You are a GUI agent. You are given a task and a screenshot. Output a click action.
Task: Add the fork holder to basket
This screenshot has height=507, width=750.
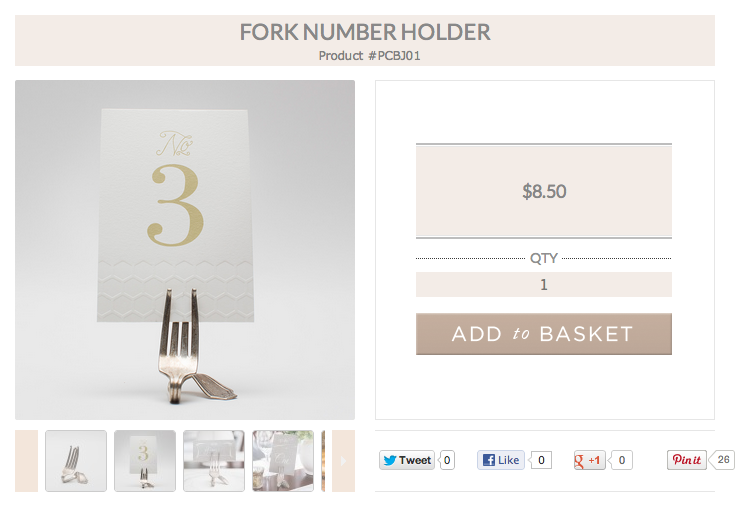click(x=544, y=334)
